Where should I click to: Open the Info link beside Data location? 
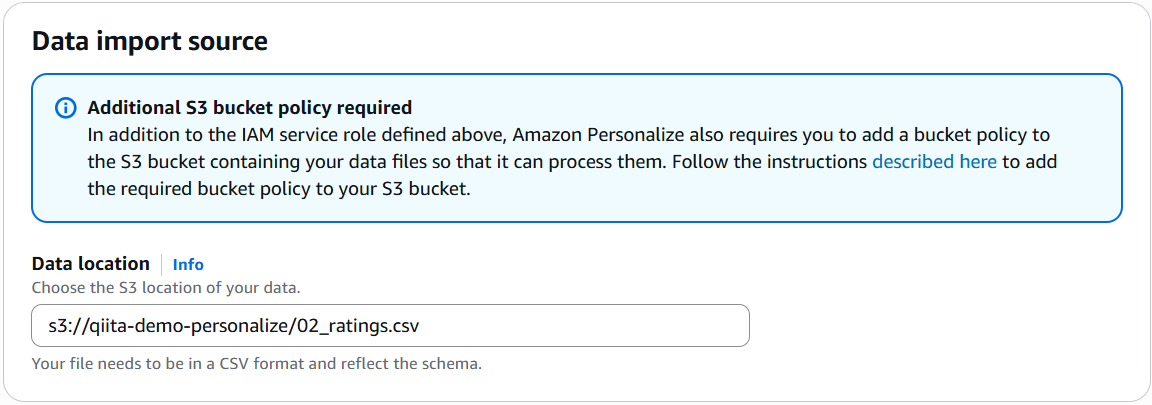point(188,264)
